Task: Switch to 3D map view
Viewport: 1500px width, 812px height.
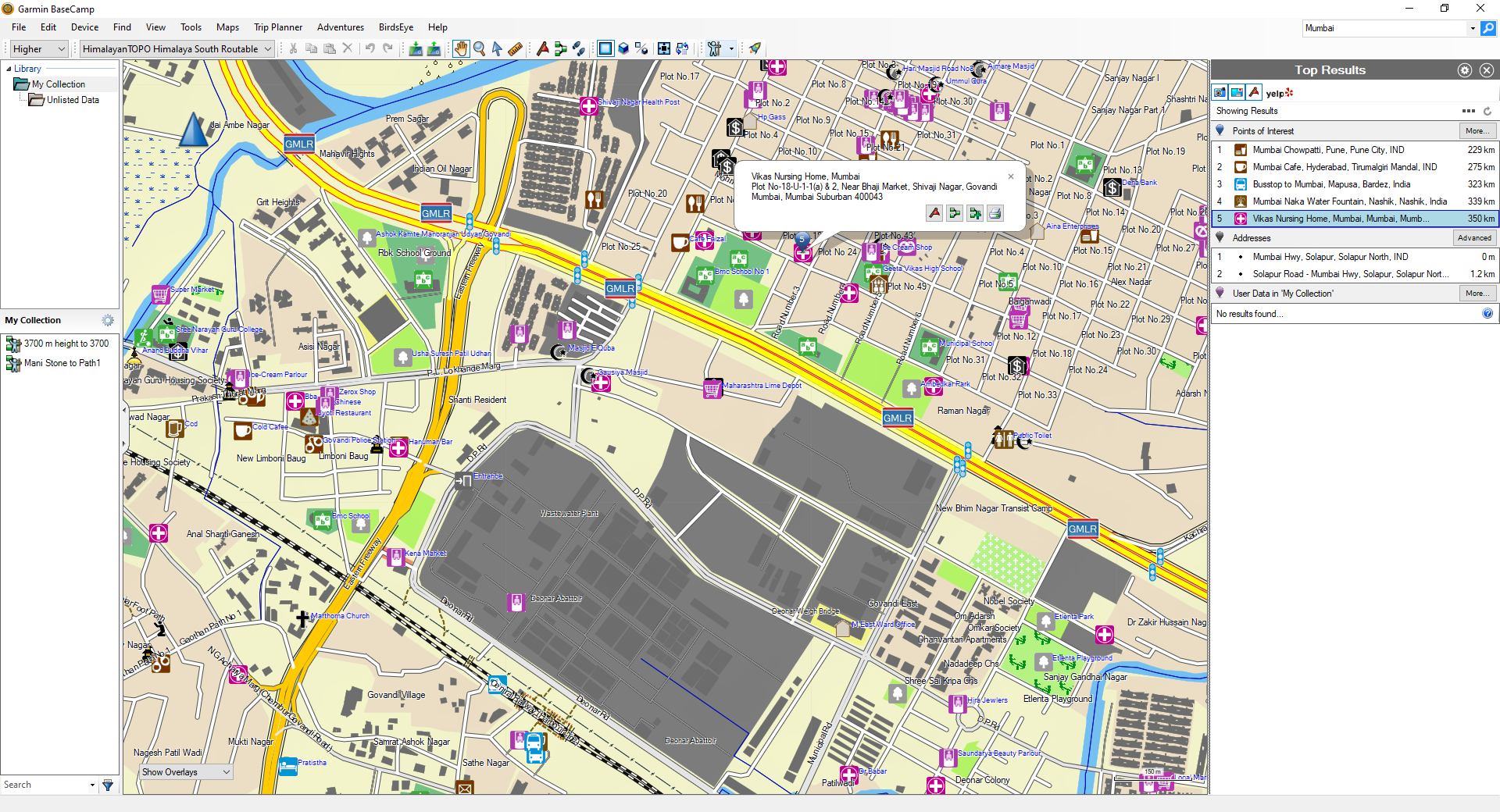Action: point(623,48)
